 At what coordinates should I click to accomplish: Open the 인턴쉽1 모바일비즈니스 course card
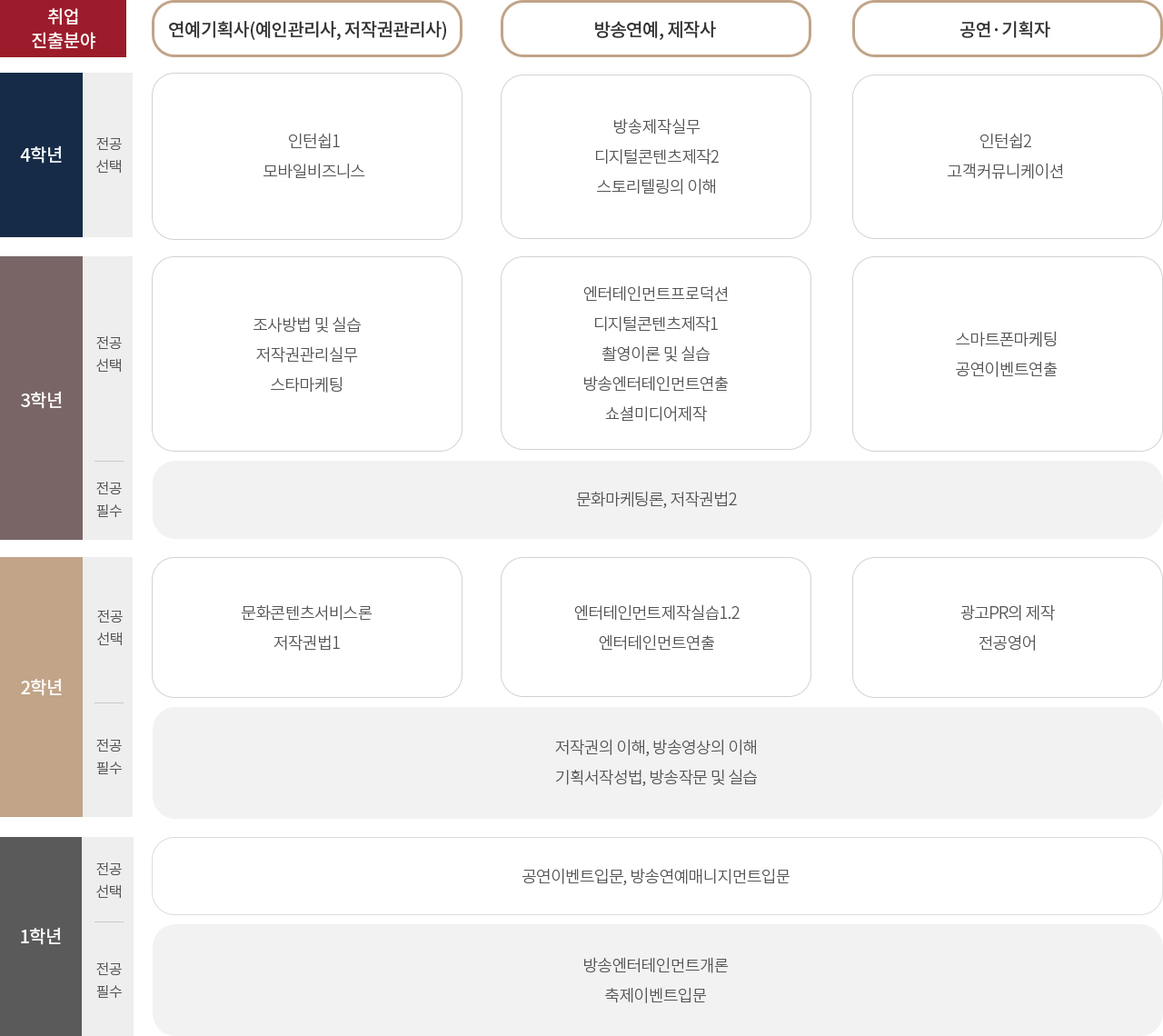[307, 155]
